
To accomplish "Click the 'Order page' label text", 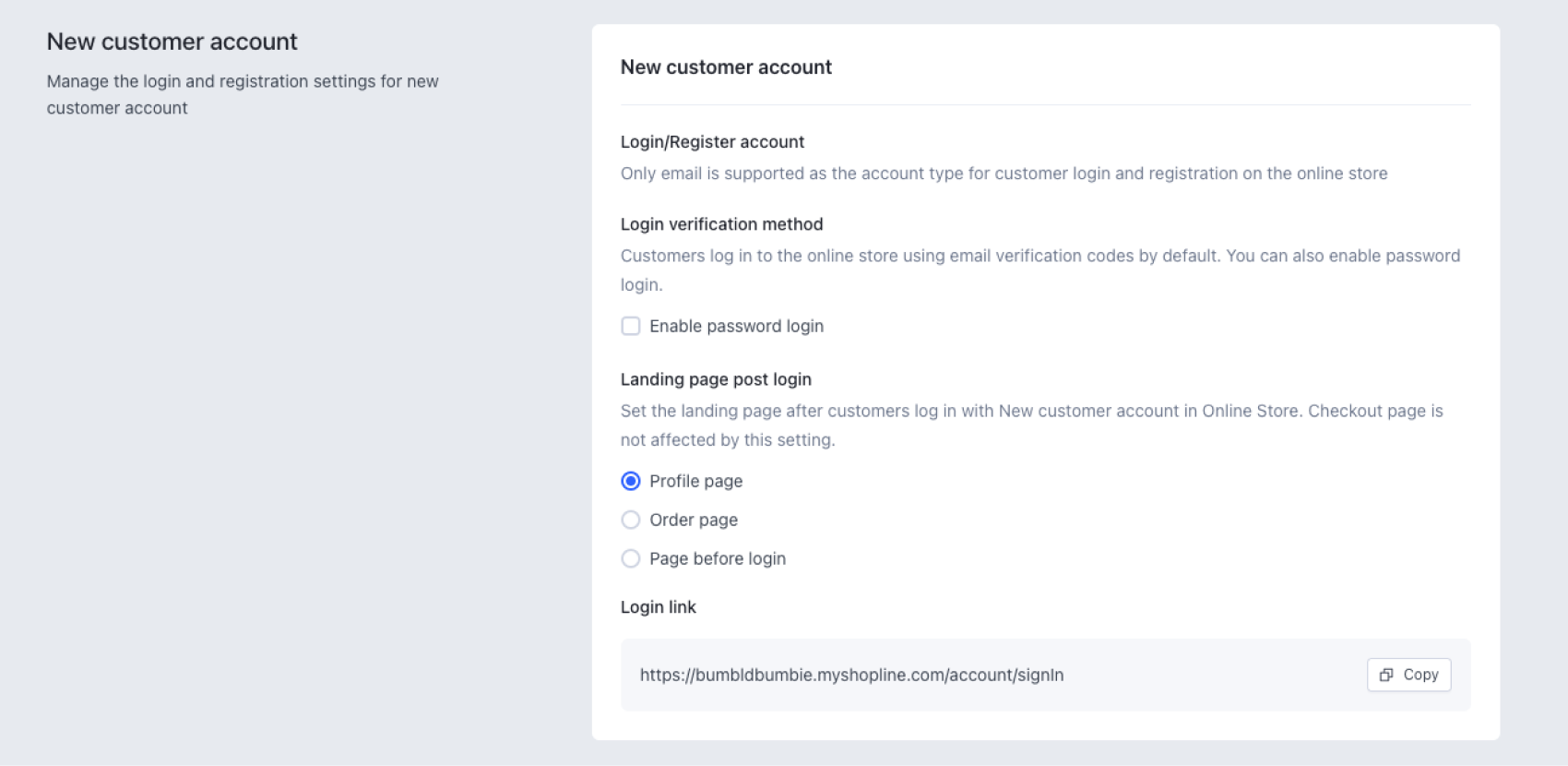I will (694, 520).
